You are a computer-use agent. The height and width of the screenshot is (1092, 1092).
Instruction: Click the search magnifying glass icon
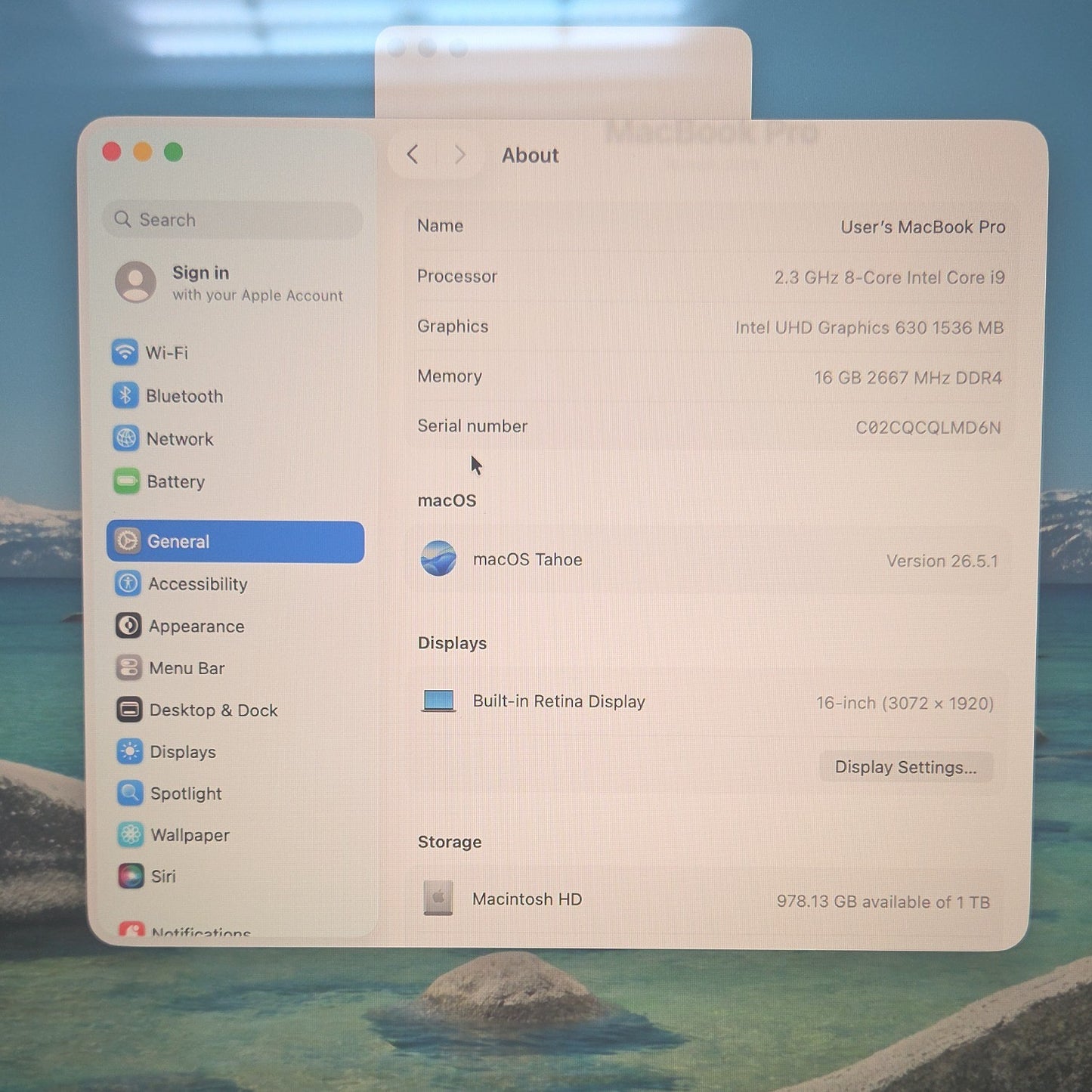click(x=122, y=219)
